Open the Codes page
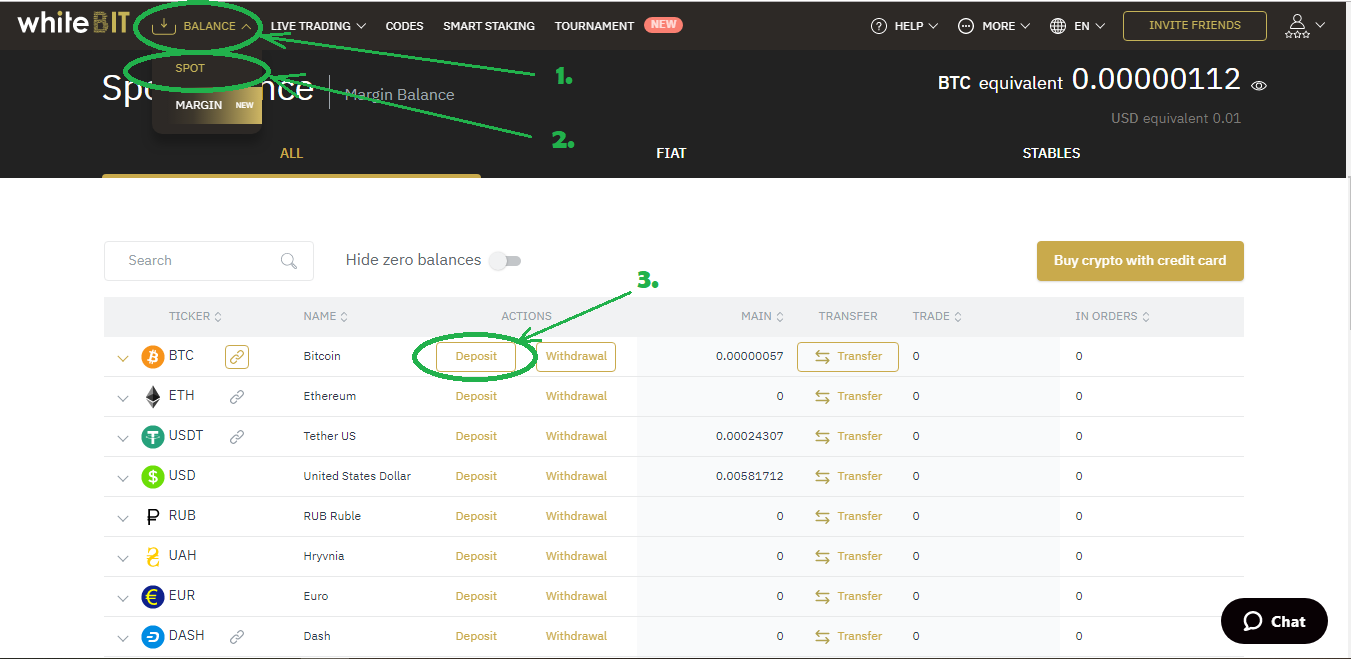 click(404, 26)
